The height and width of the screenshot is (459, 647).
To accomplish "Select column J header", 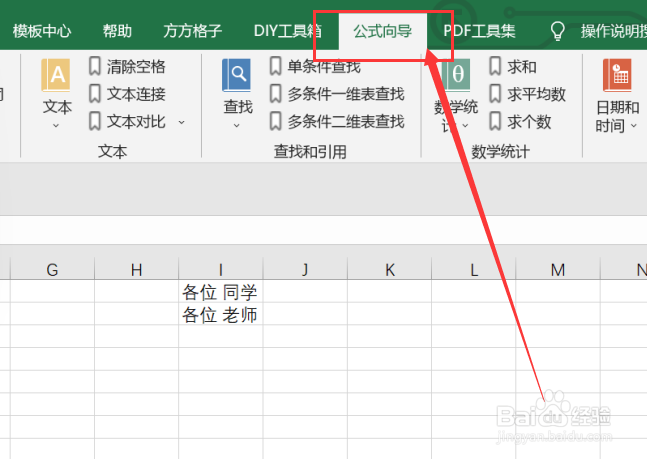I will (x=305, y=270).
